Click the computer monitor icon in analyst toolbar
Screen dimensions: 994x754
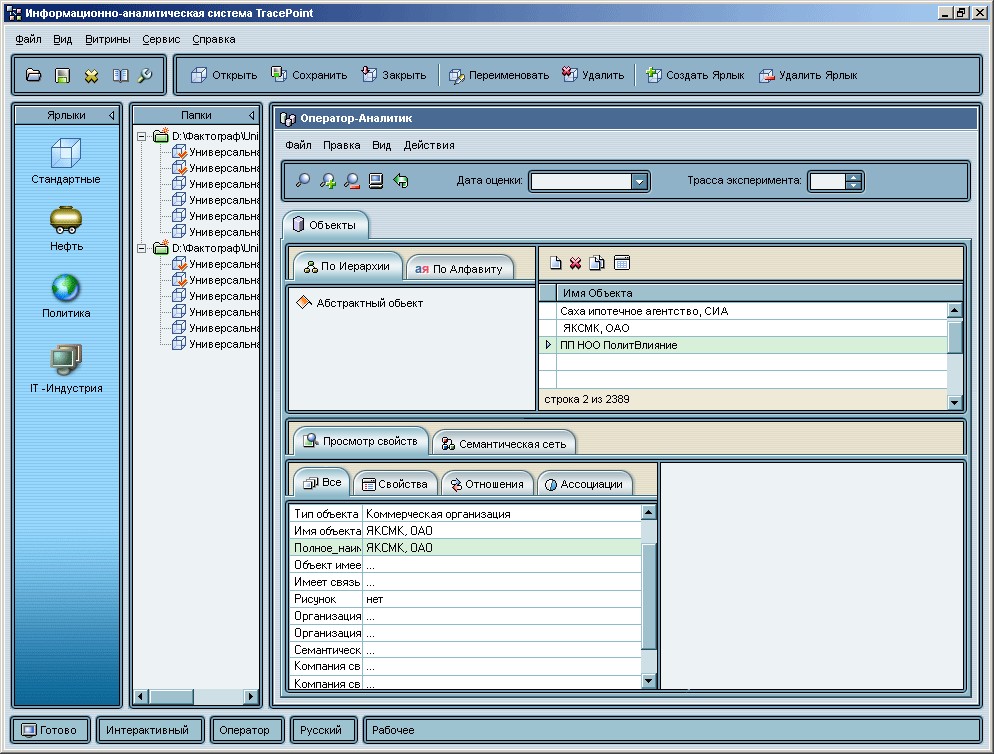coord(376,181)
